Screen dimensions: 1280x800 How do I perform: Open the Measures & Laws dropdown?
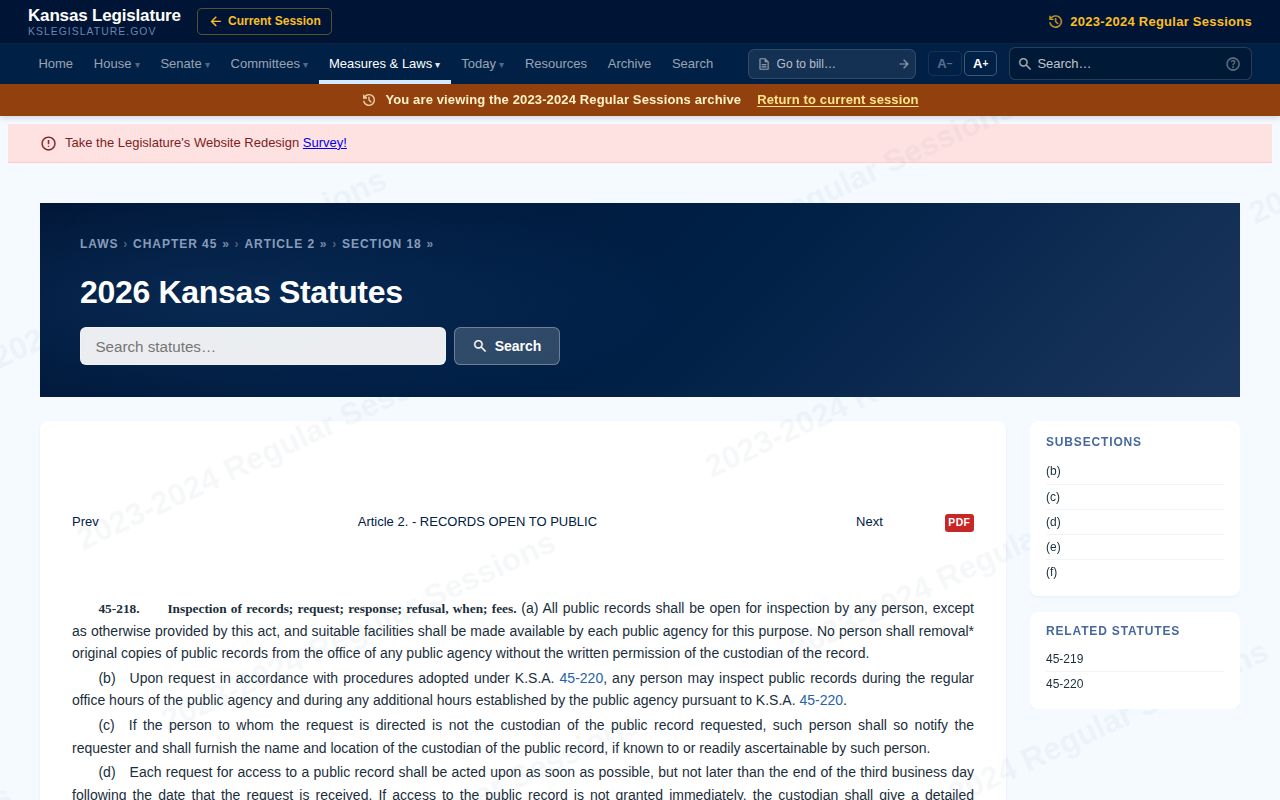[384, 64]
